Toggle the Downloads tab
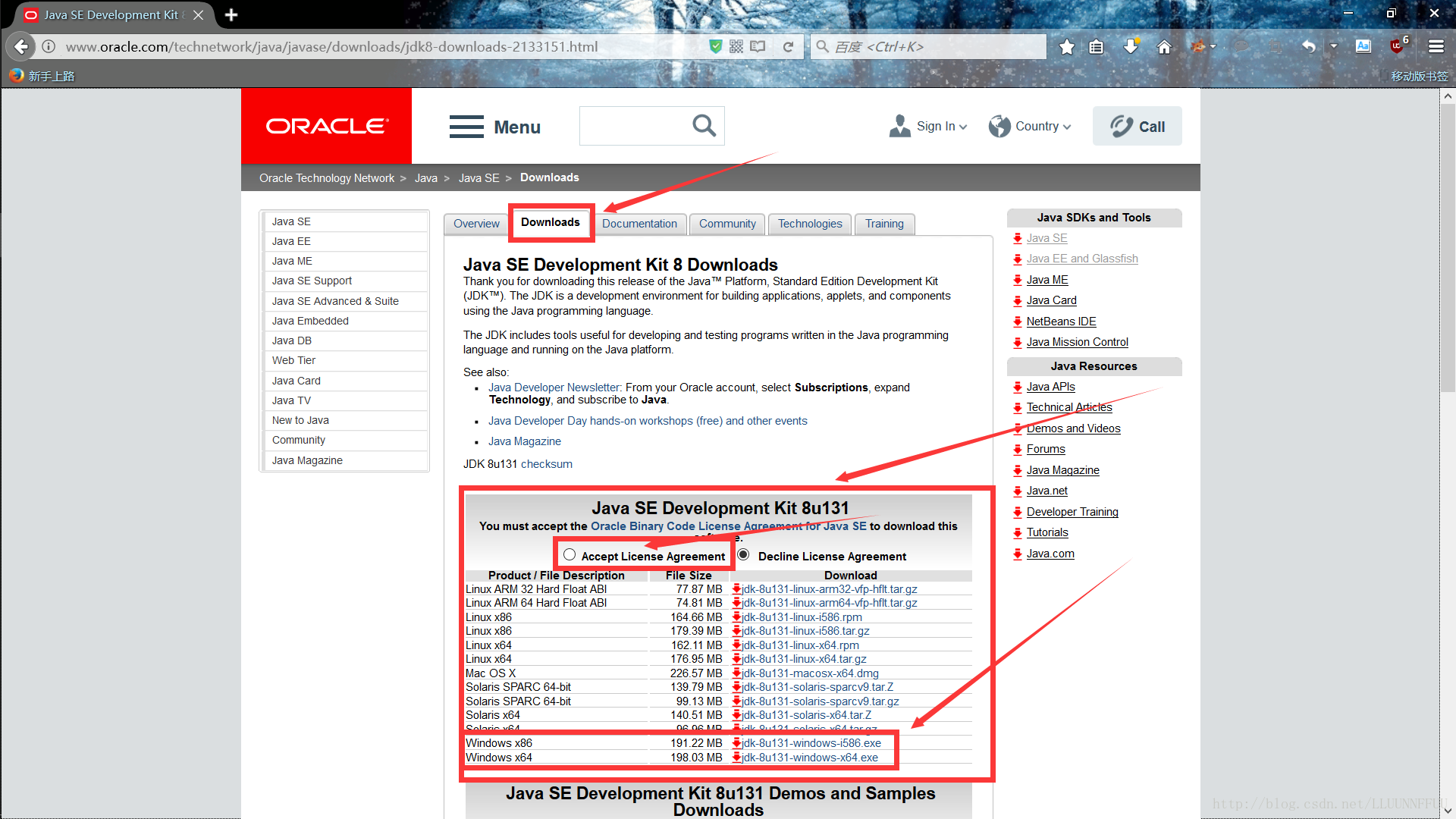The image size is (1456, 819). 549,223
